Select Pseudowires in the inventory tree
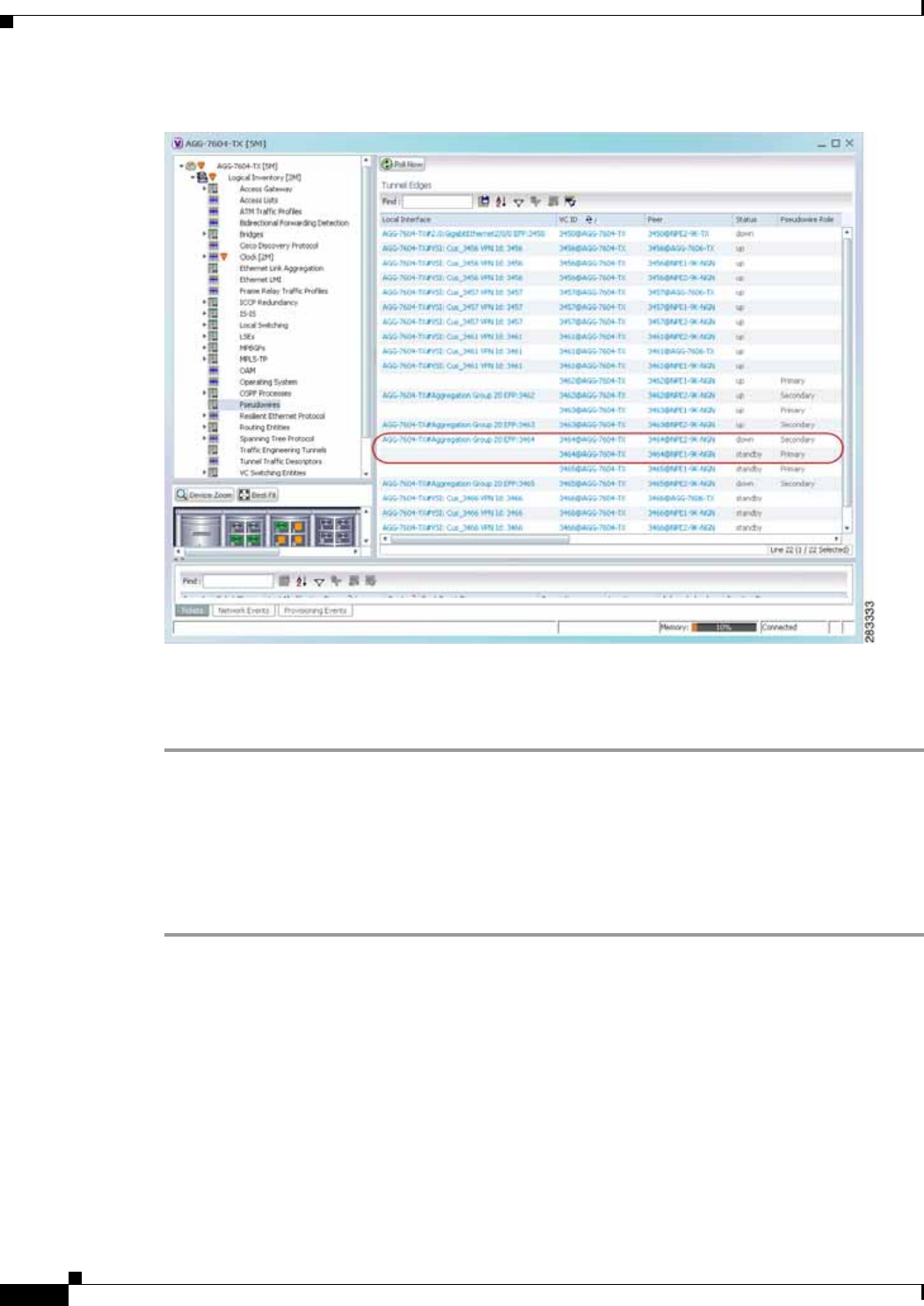 click(x=259, y=405)
